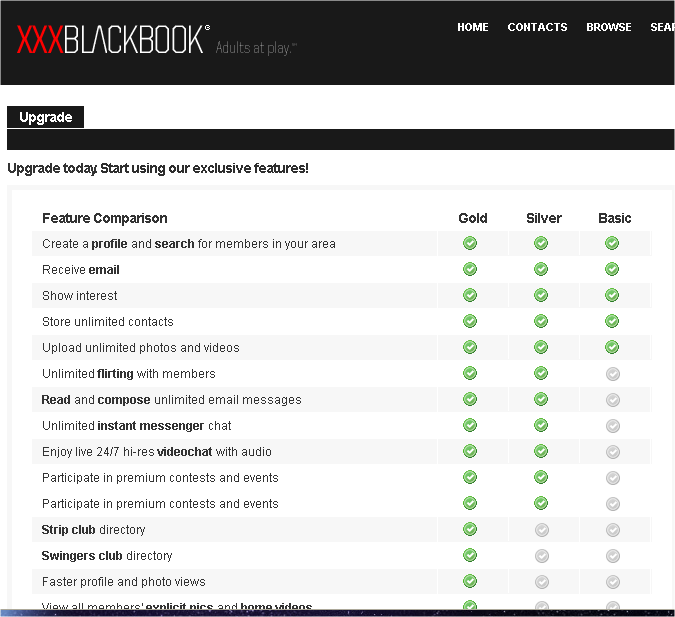Click Gold checkmark for Faster profile views
Image resolution: width=675 pixels, height=617 pixels.
click(x=470, y=581)
